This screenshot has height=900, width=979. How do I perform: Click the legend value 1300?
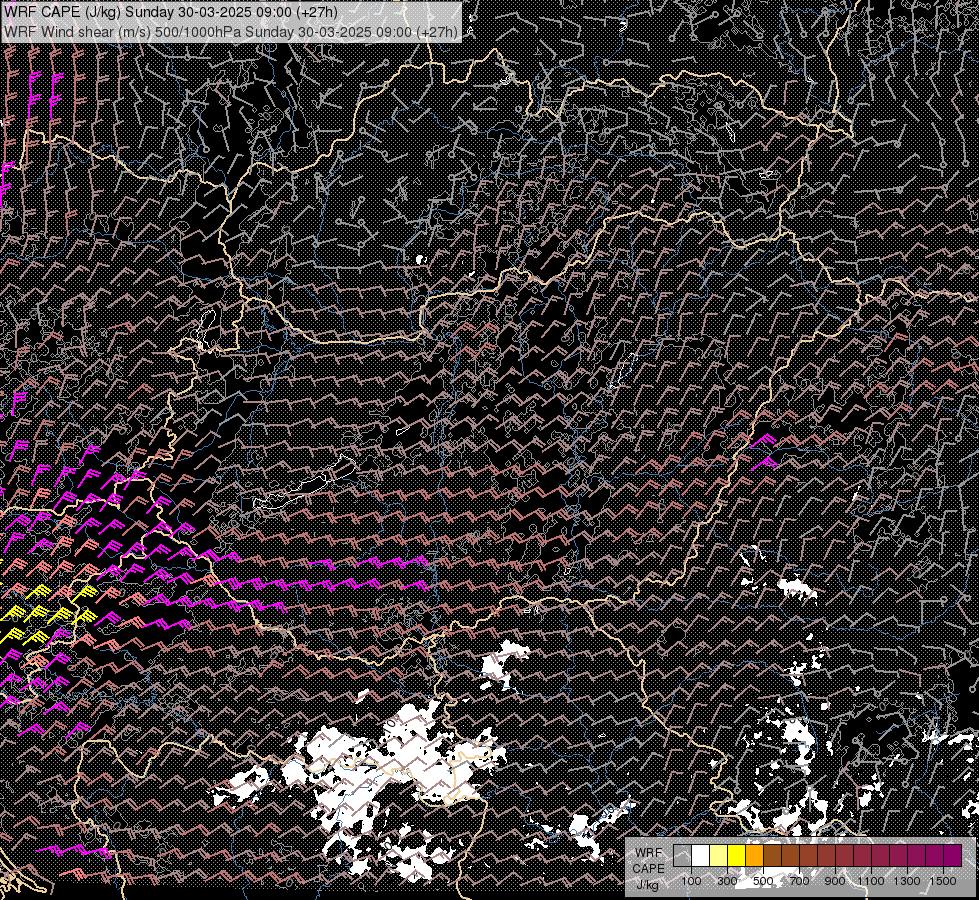907,881
